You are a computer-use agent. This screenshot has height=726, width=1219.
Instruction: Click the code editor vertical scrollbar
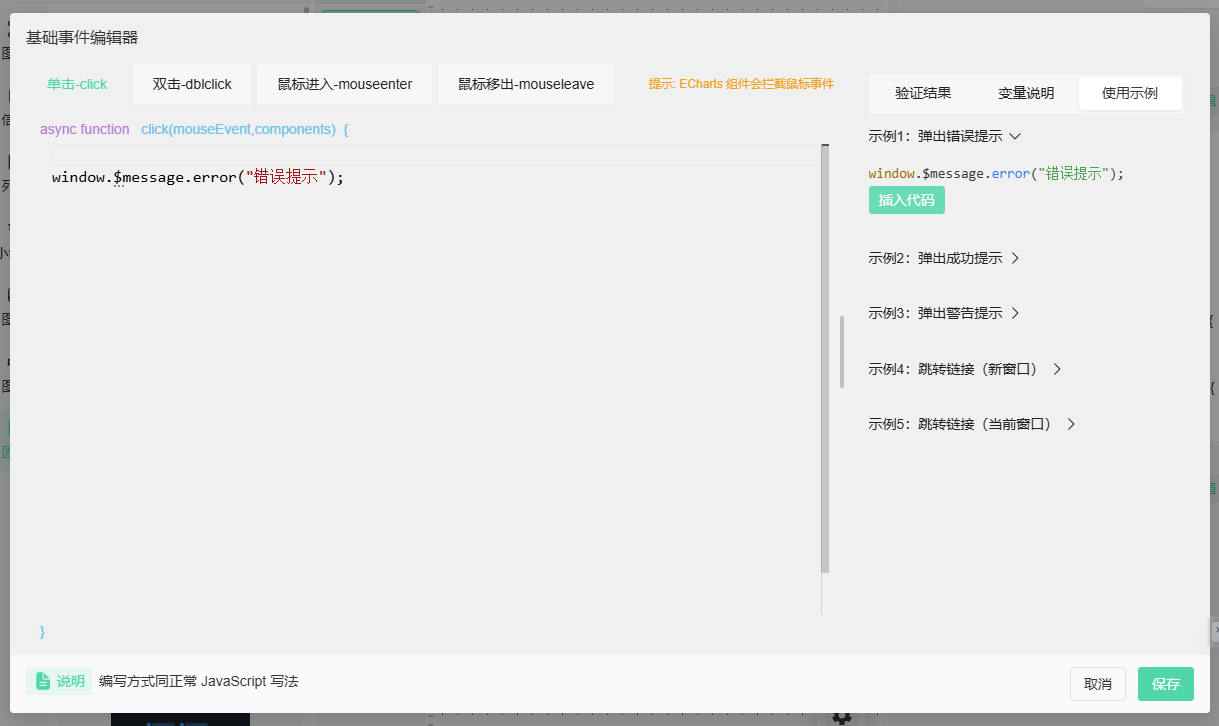point(825,359)
